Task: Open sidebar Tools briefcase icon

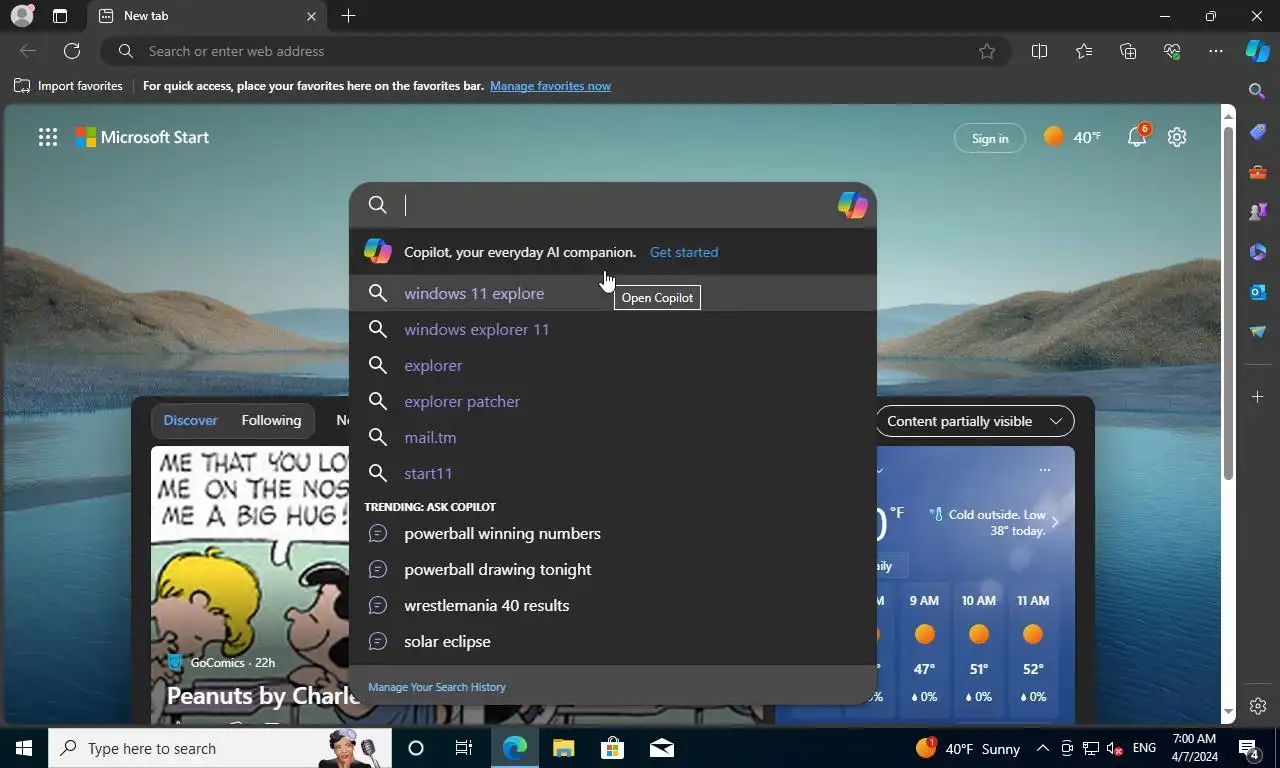Action: tap(1258, 172)
